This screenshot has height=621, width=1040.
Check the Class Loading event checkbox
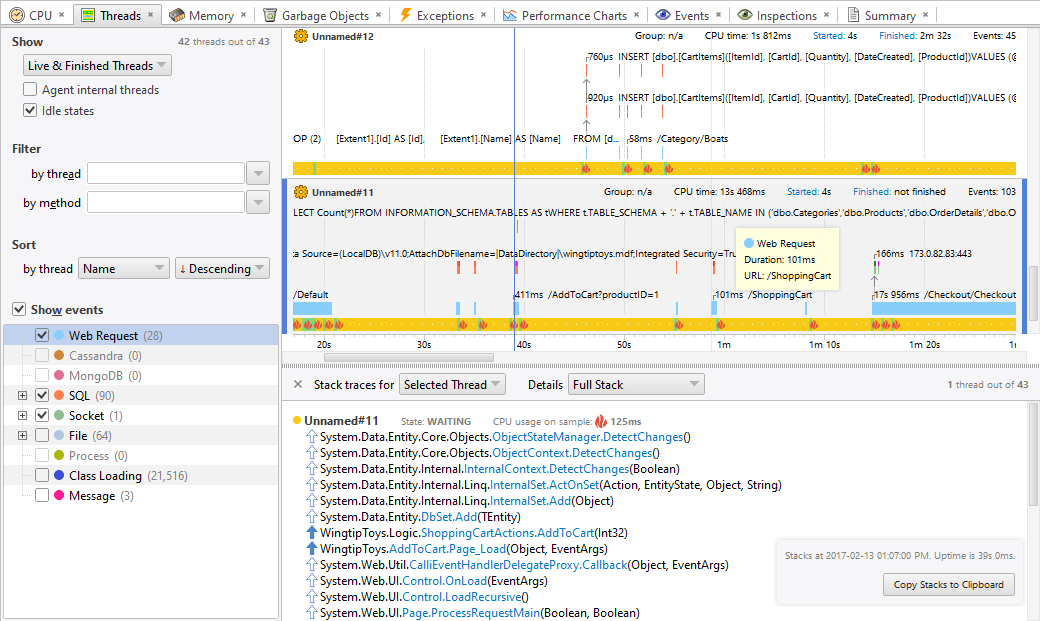pos(42,475)
